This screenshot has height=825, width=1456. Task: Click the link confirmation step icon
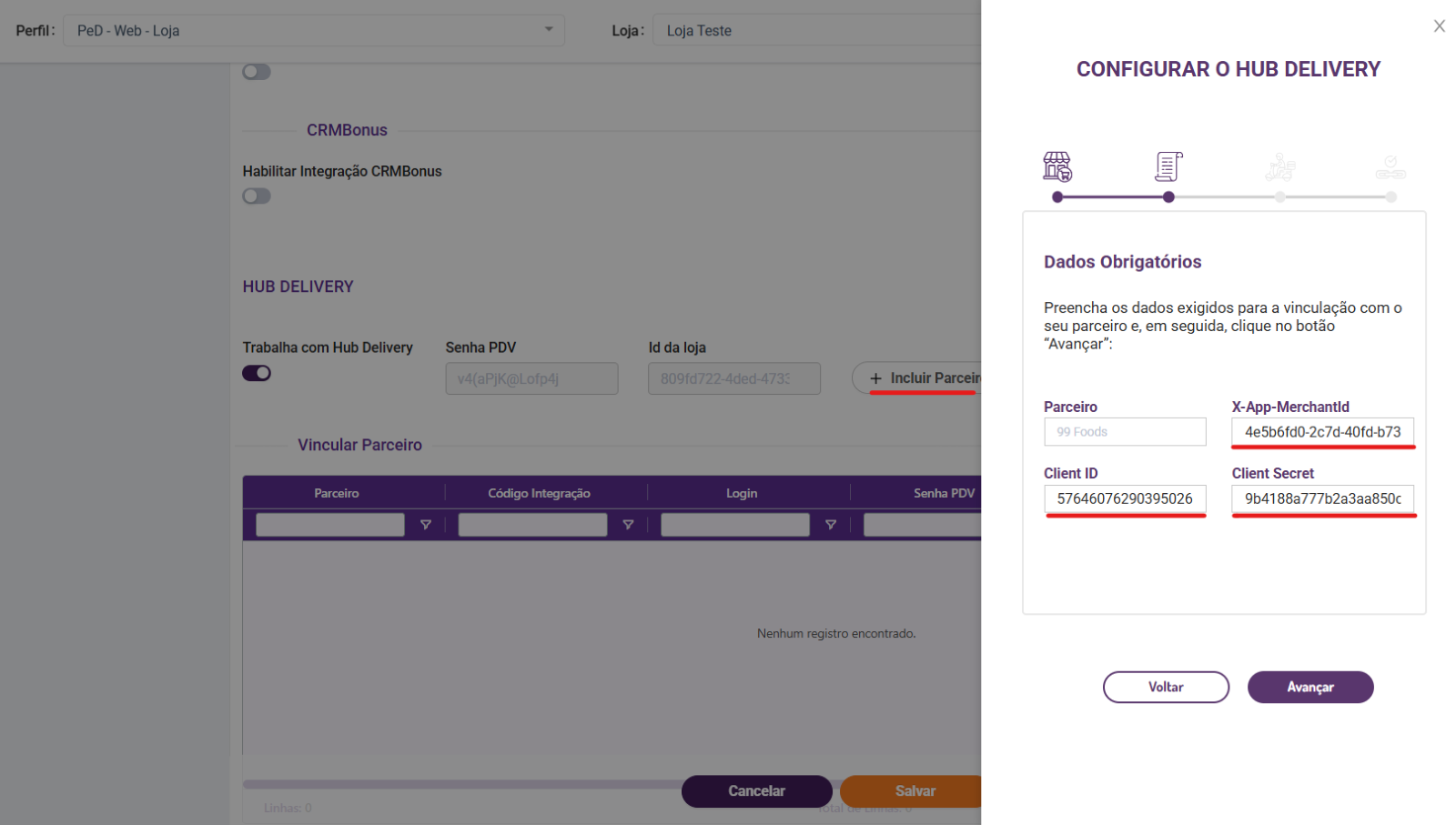[x=1390, y=167]
